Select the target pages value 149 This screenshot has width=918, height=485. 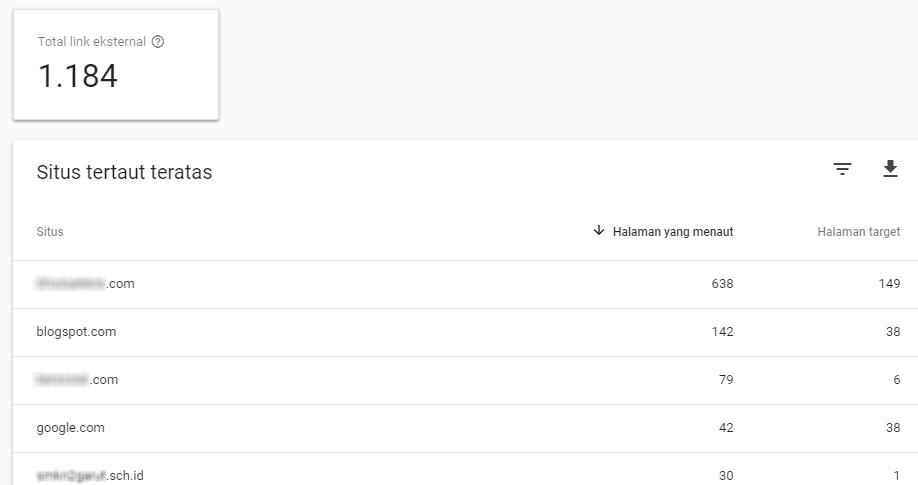(x=889, y=284)
